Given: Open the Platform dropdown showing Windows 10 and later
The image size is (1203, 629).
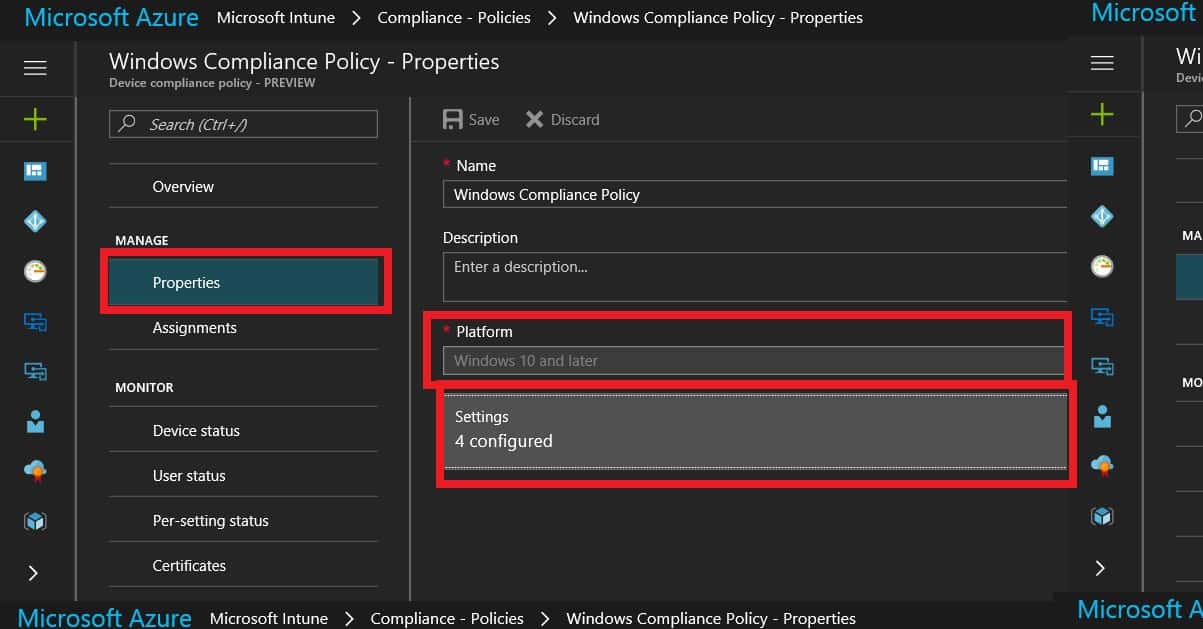Looking at the screenshot, I should click(x=755, y=361).
